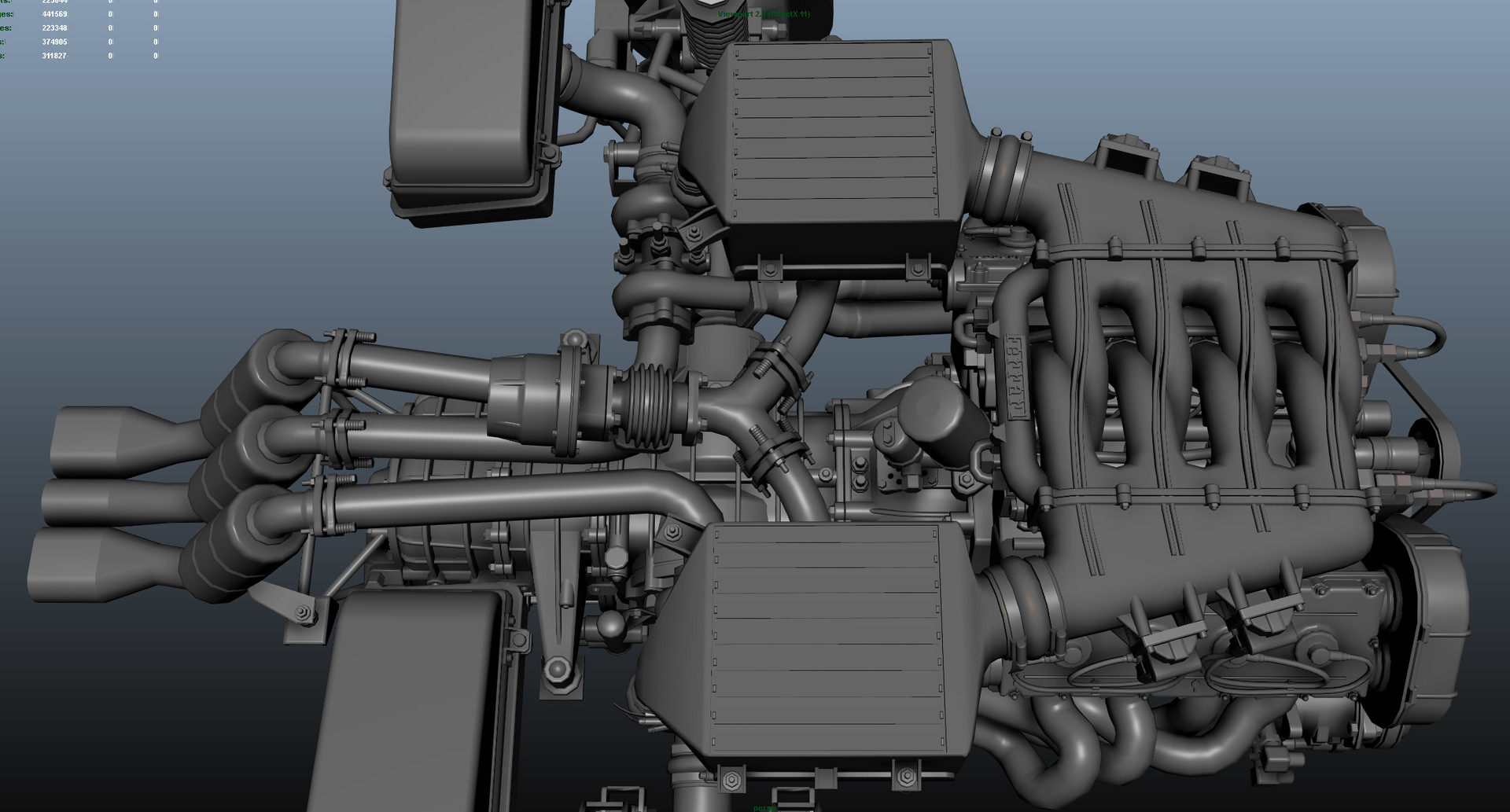
Task: Click the poly count value '311827'
Action: (x=54, y=56)
